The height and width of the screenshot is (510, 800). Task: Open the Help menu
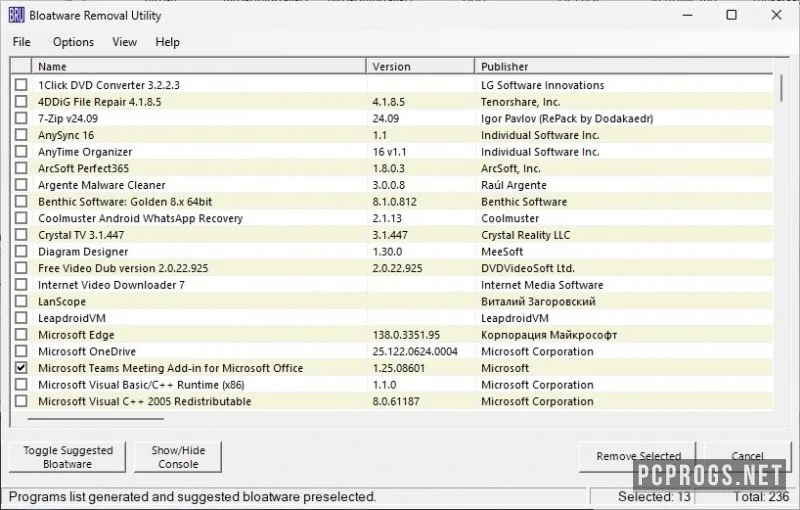pos(167,42)
